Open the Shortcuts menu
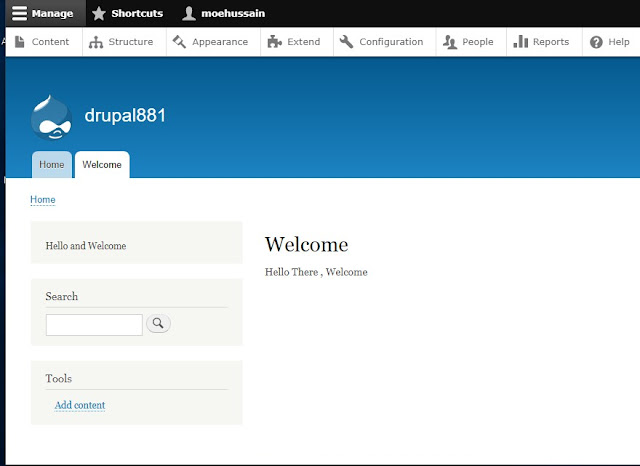The width and height of the screenshot is (640, 466). click(x=127, y=13)
